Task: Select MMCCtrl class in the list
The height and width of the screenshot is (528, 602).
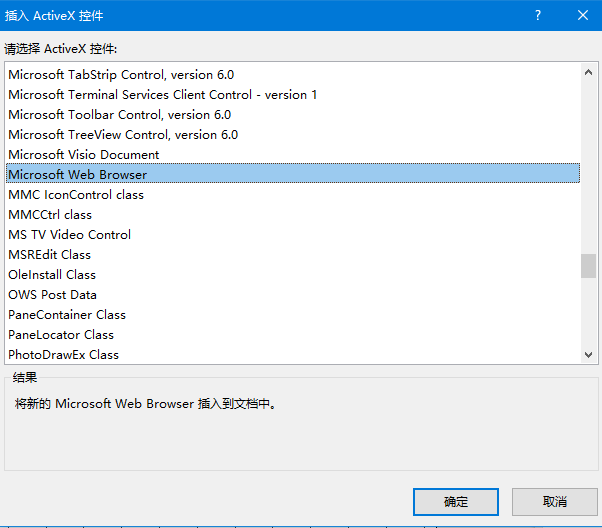Action: coord(50,215)
